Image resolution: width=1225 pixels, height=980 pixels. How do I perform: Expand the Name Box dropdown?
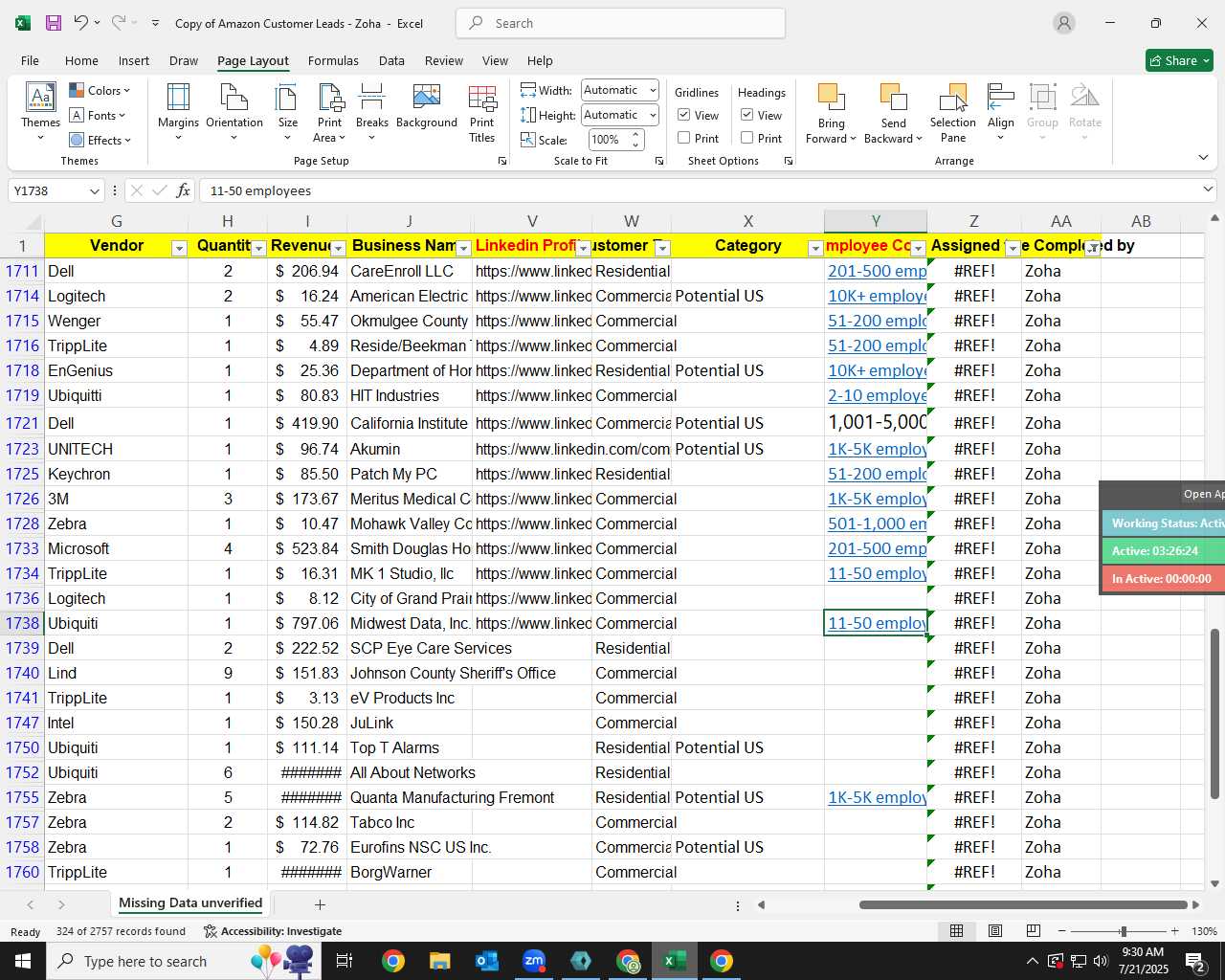click(94, 191)
